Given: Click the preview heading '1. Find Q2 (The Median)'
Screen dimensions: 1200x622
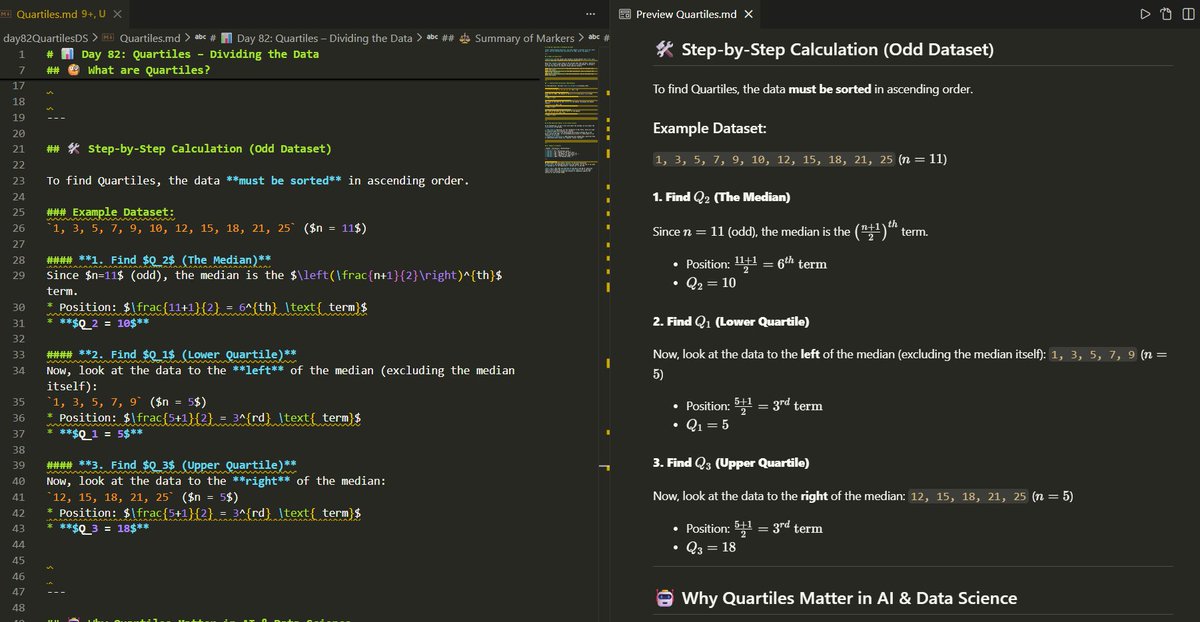Looking at the screenshot, I should (x=721, y=197).
